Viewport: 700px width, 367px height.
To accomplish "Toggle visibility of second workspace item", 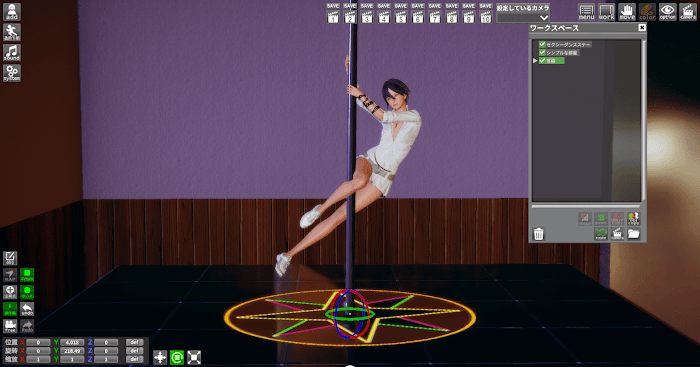I will pyautogui.click(x=542, y=52).
